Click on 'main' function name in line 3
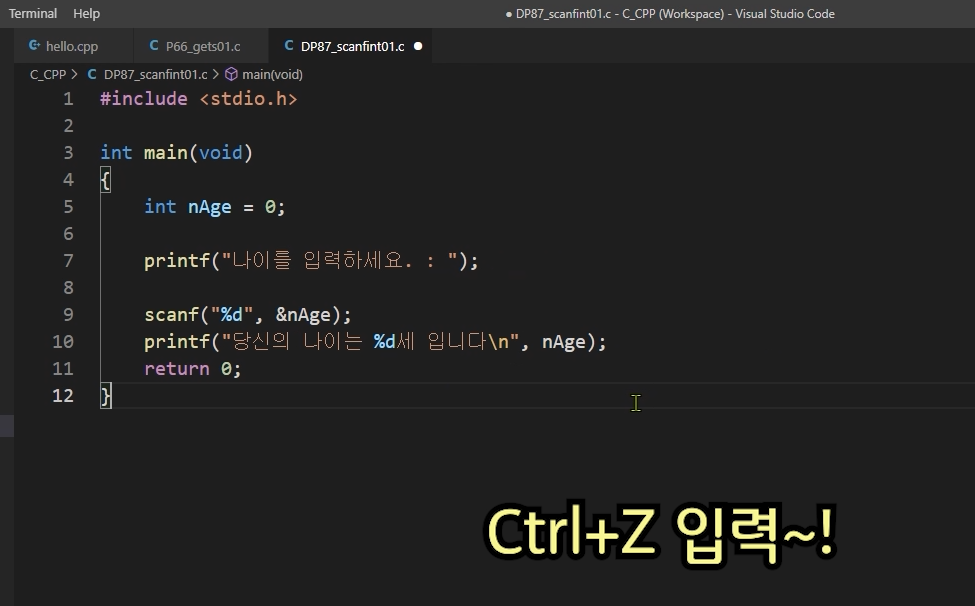The height and width of the screenshot is (606, 975). coord(166,153)
